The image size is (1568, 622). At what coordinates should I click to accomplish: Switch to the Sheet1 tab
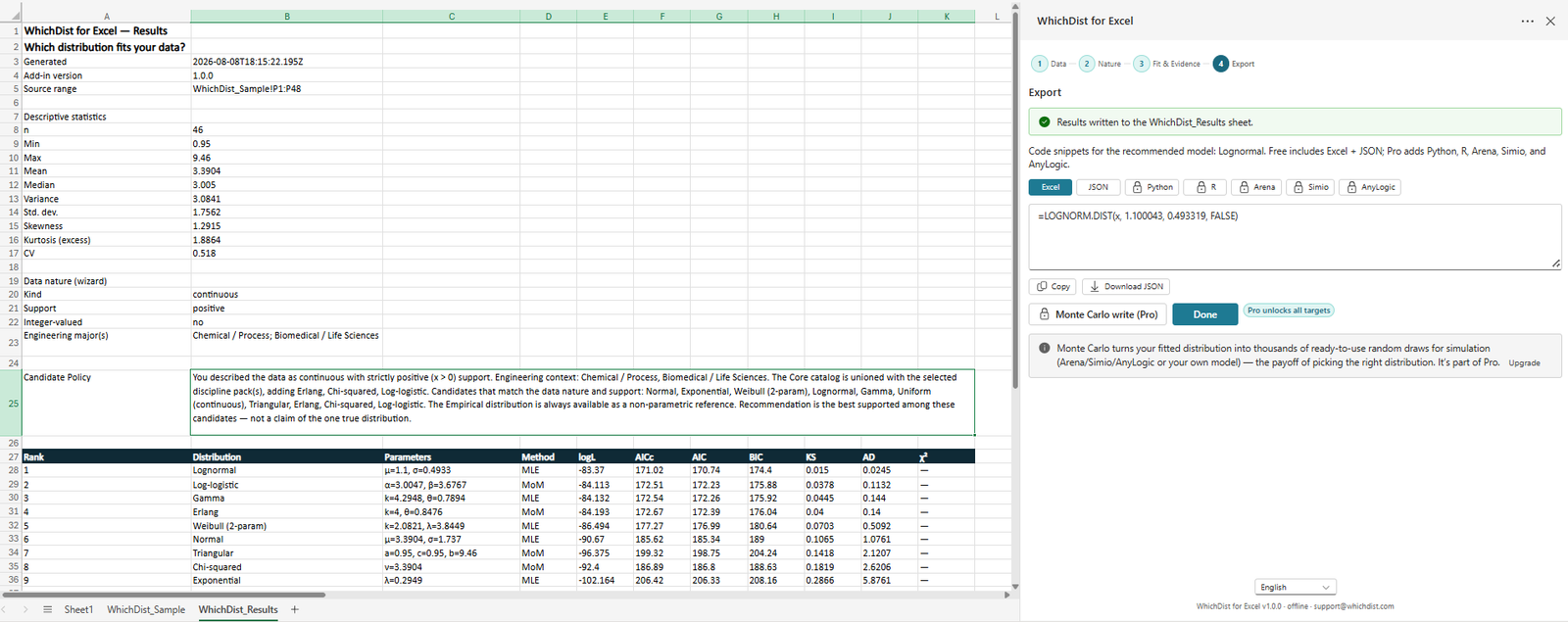[78, 609]
